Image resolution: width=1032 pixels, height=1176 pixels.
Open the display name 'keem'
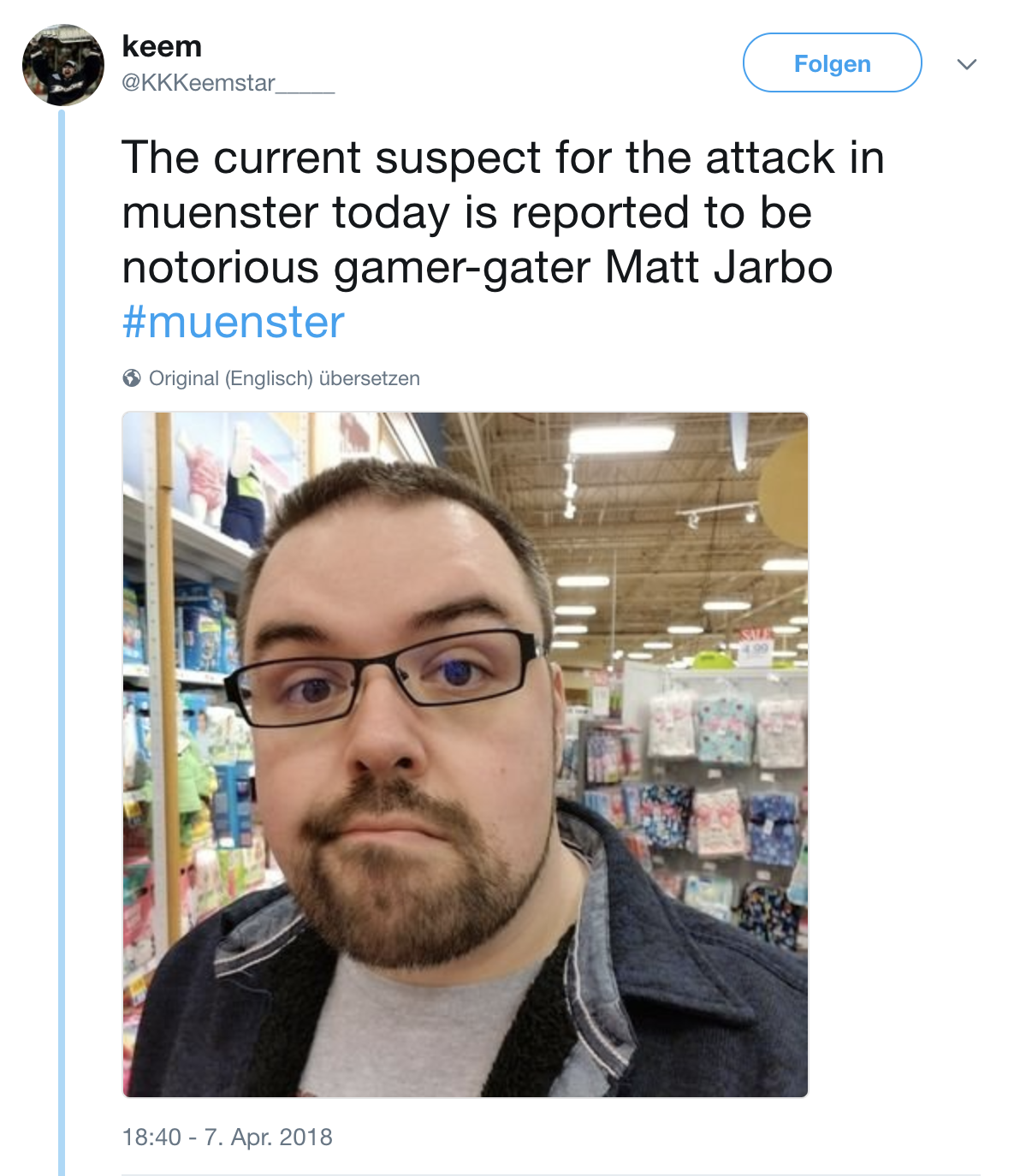pyautogui.click(x=162, y=46)
